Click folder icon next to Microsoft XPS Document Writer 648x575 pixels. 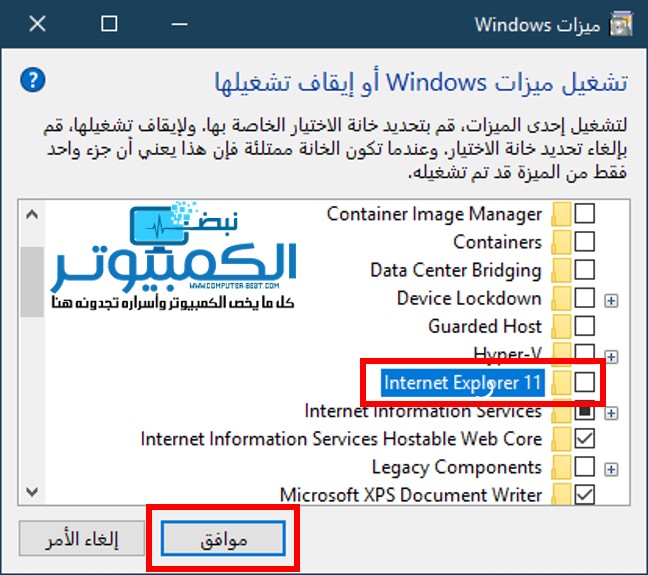click(562, 495)
